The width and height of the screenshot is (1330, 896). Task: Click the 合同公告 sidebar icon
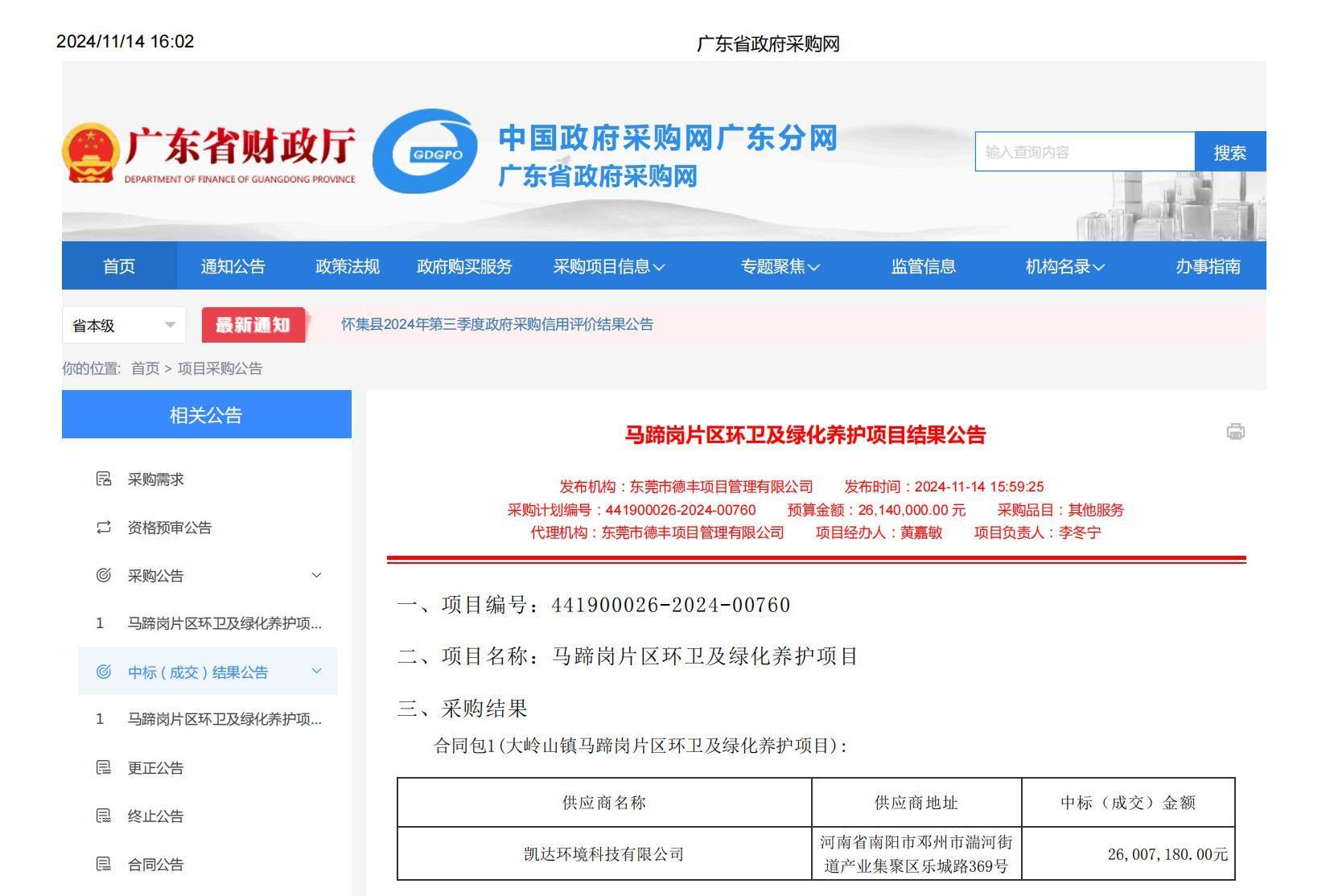click(x=104, y=864)
